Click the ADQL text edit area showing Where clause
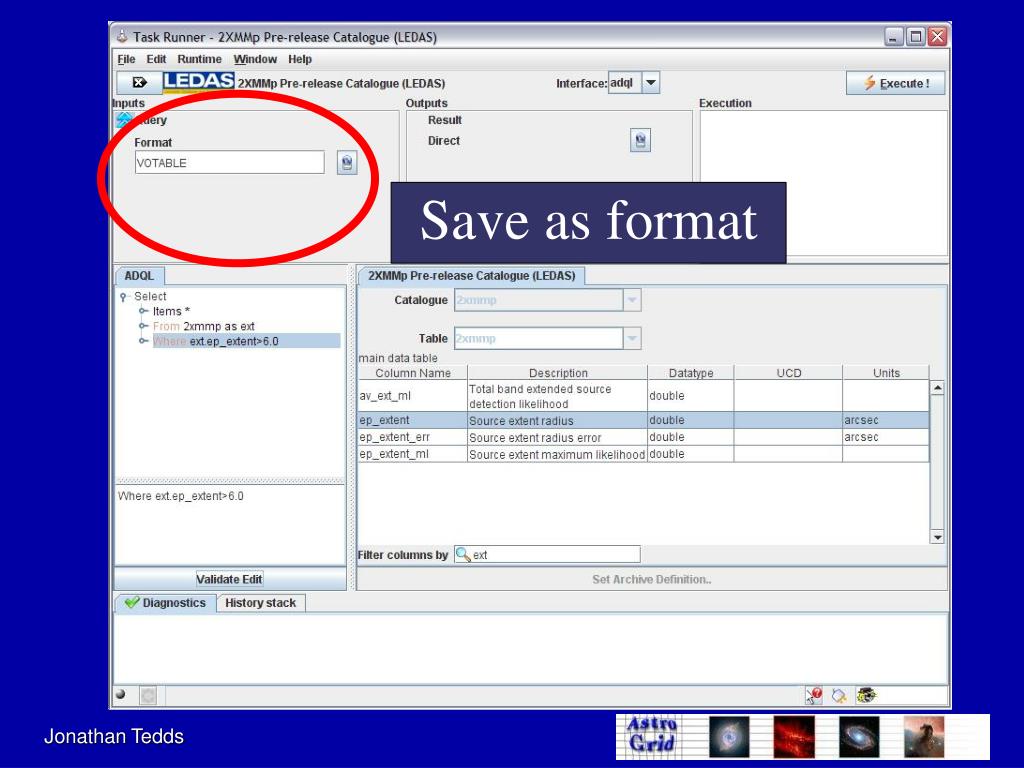The width and height of the screenshot is (1024, 768). 230,524
